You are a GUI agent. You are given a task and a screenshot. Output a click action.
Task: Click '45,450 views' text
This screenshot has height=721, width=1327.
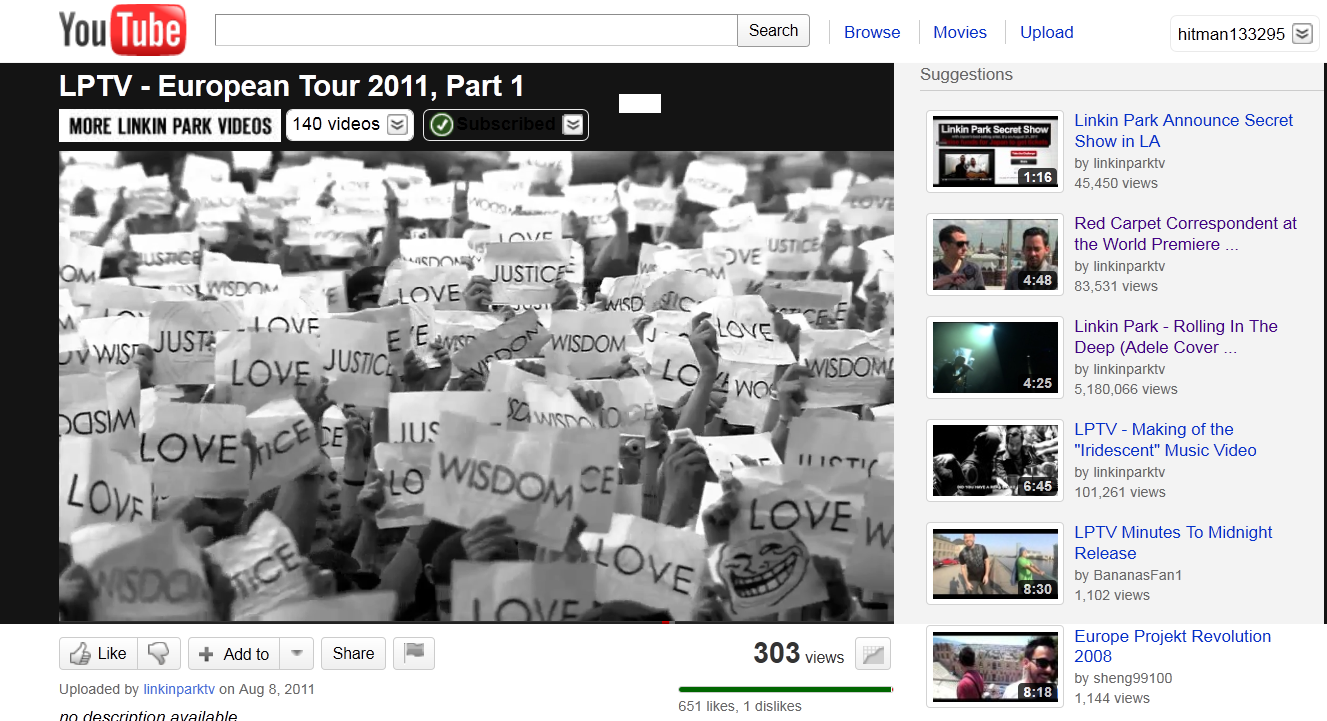[1116, 183]
